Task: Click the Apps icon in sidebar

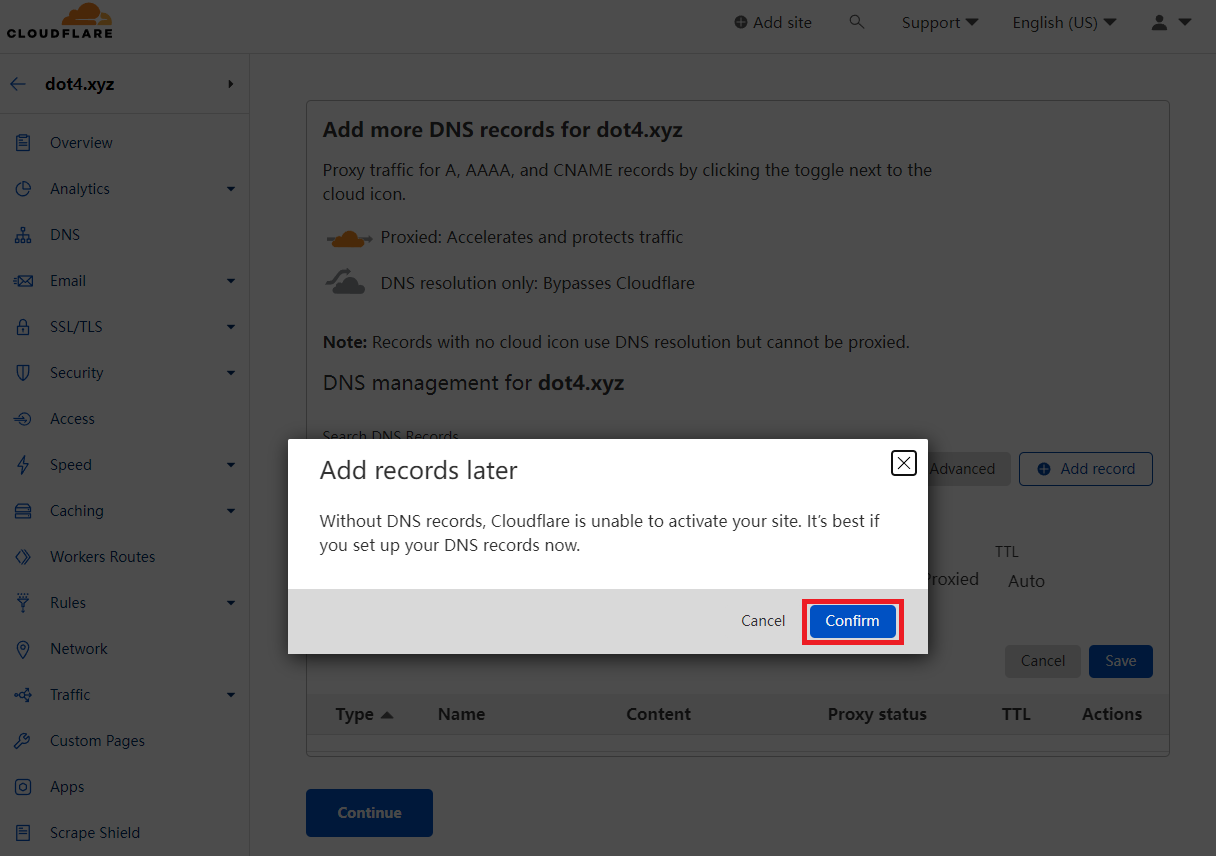Action: tap(23, 787)
